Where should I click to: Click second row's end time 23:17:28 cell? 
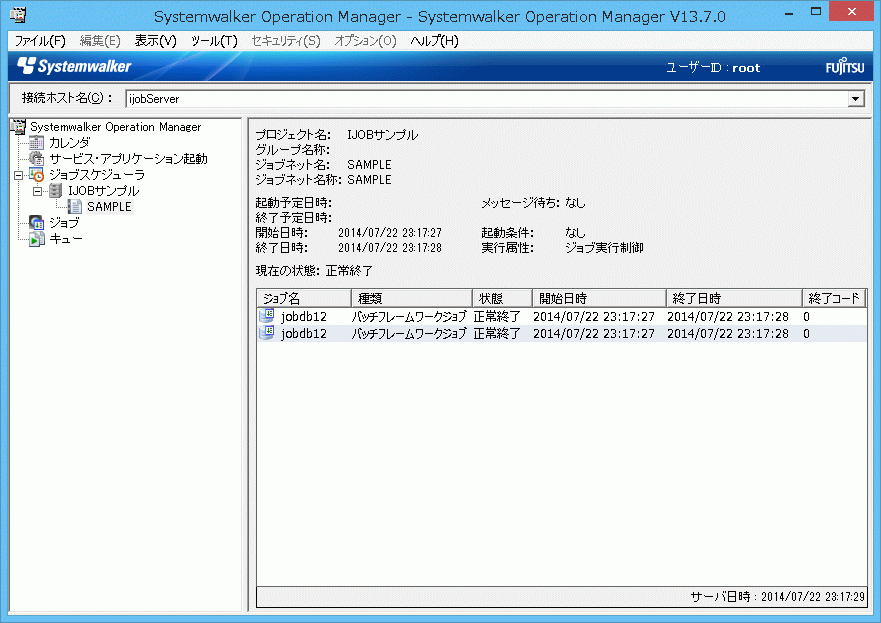[728, 334]
